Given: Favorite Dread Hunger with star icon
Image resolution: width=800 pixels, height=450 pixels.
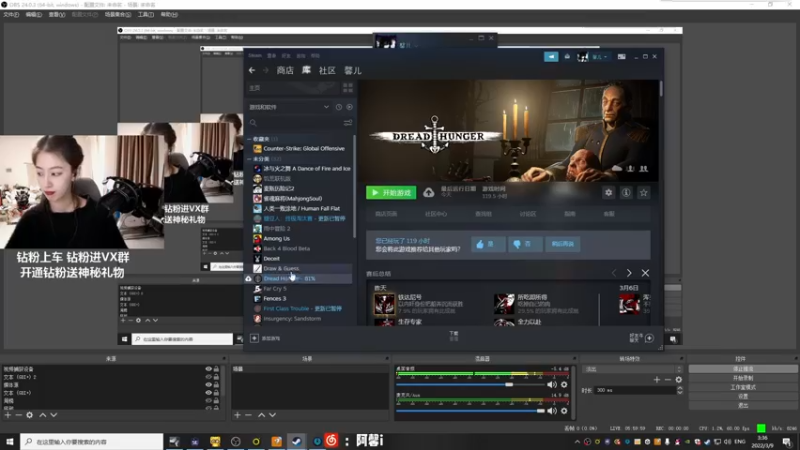Looking at the screenshot, I should pyautogui.click(x=644, y=192).
